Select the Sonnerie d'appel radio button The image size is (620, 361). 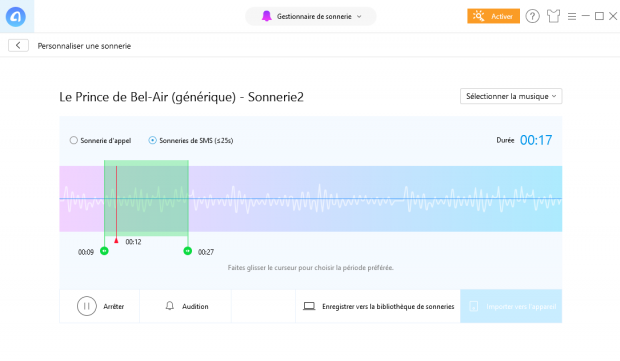click(x=74, y=140)
